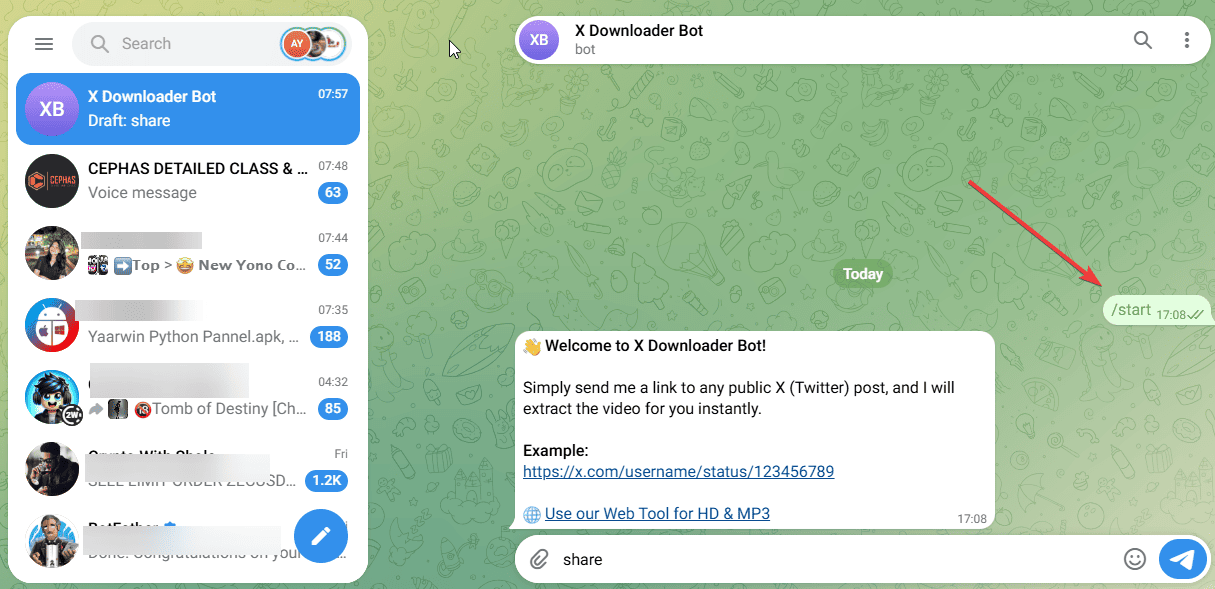The width and height of the screenshot is (1215, 589).
Task: Click the 17:08 time on Welcome message
Action: (971, 519)
